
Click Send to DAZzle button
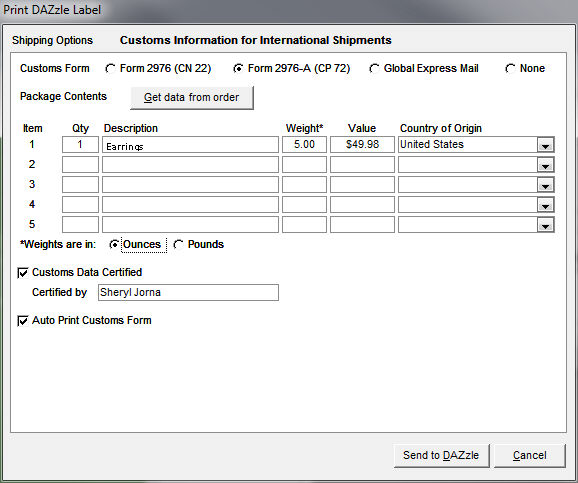441,456
